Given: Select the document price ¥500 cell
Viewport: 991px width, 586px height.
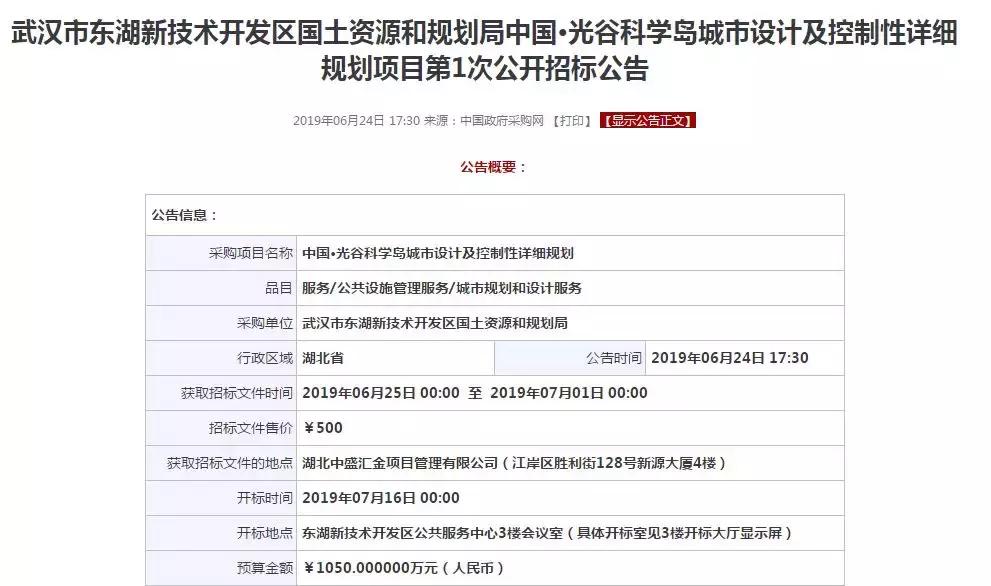Looking at the screenshot, I should (x=321, y=427).
